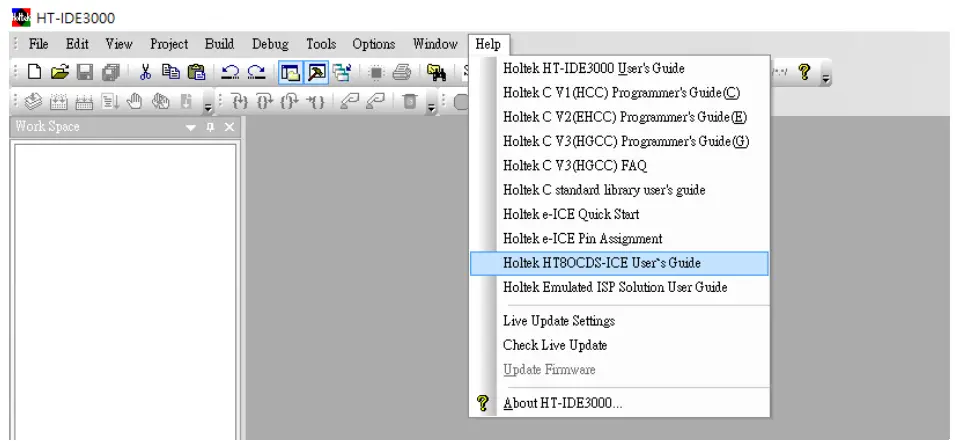The image size is (955, 446).
Task: Click the Build stacked layers icon
Action: point(33,102)
